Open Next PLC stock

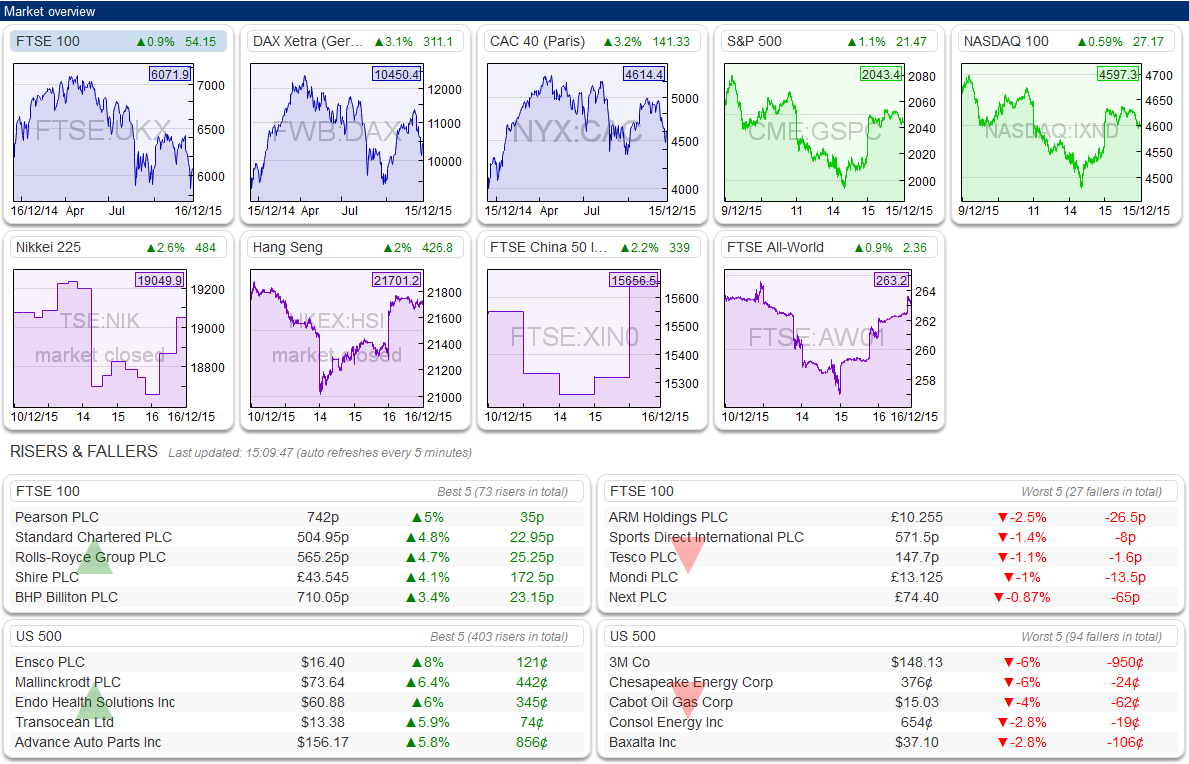[638, 597]
